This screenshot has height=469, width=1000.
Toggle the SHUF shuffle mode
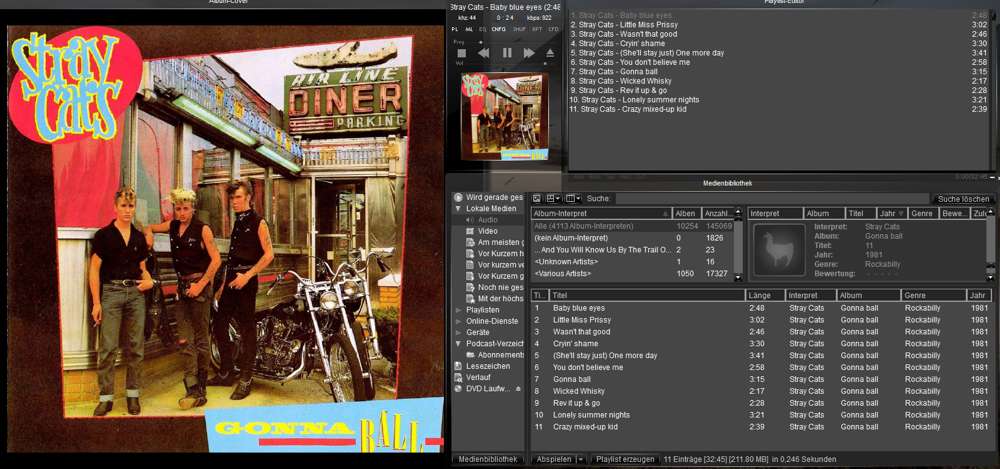(x=520, y=30)
